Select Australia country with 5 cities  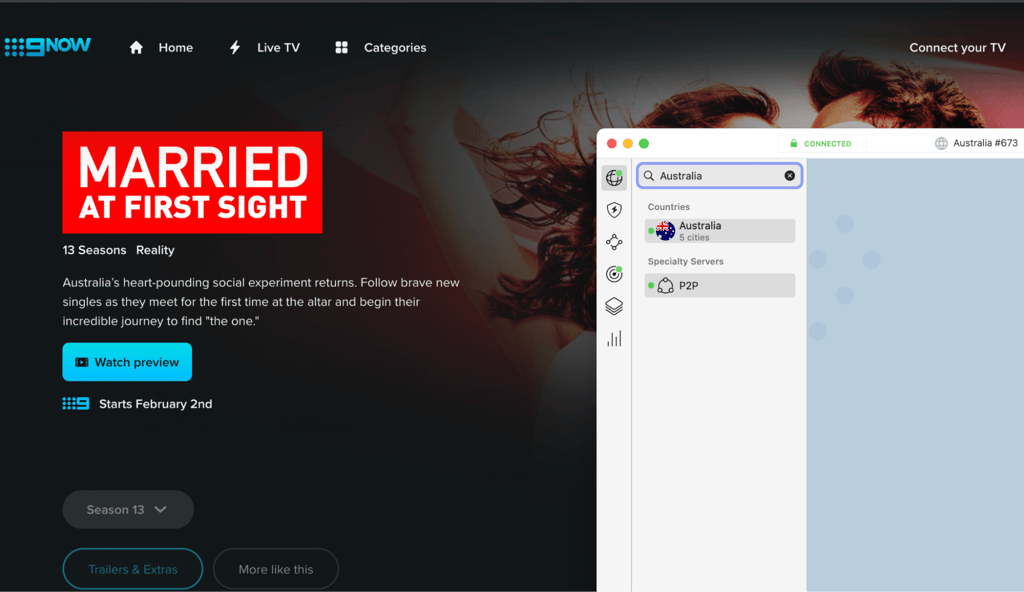click(720, 231)
